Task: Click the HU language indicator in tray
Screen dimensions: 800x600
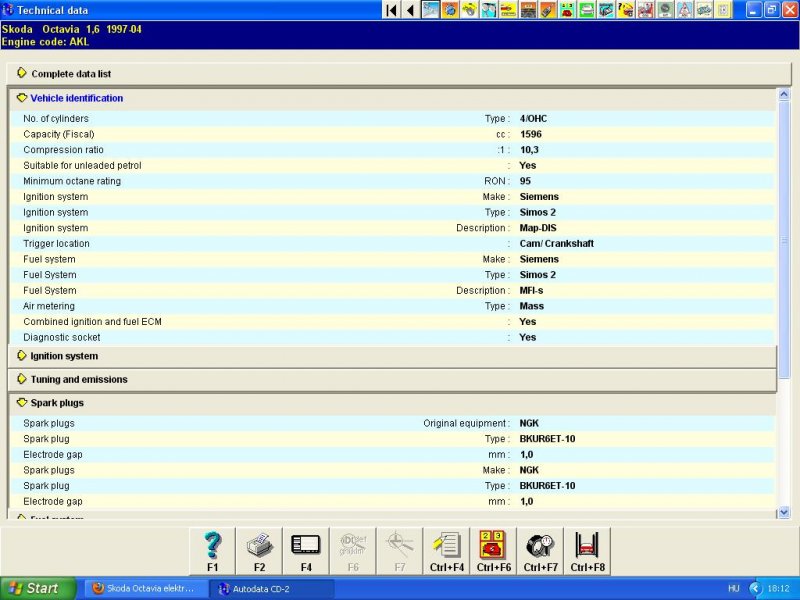Action: (733, 588)
